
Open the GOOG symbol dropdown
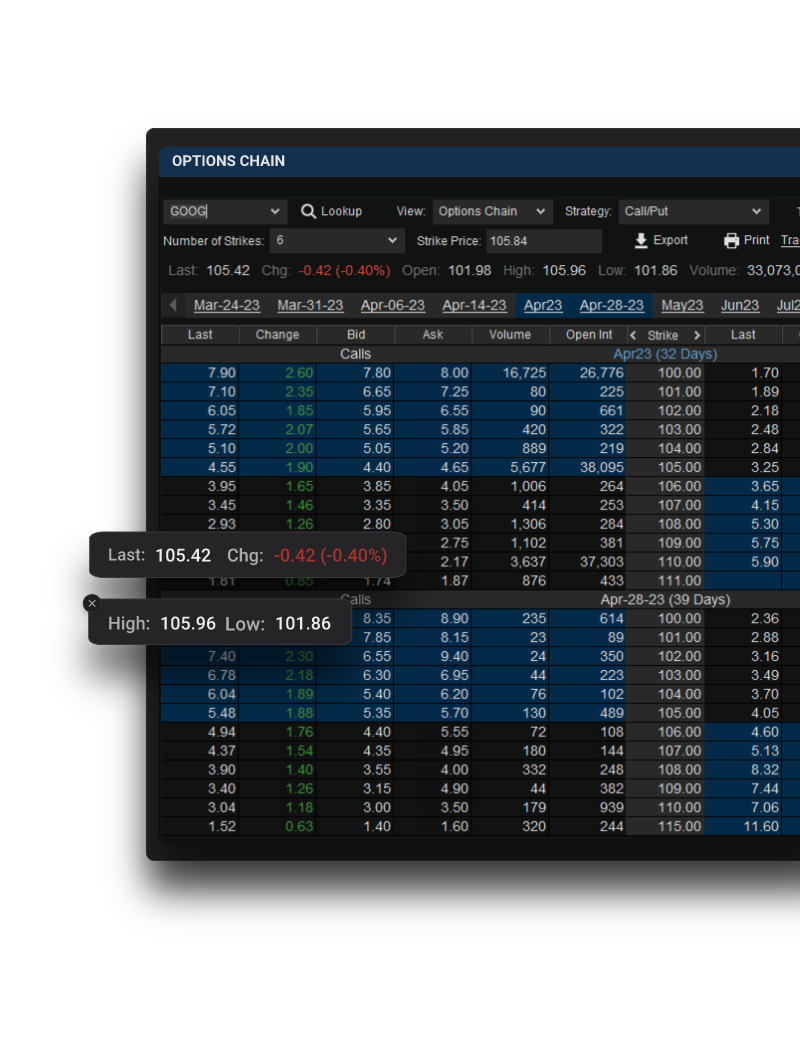(275, 212)
